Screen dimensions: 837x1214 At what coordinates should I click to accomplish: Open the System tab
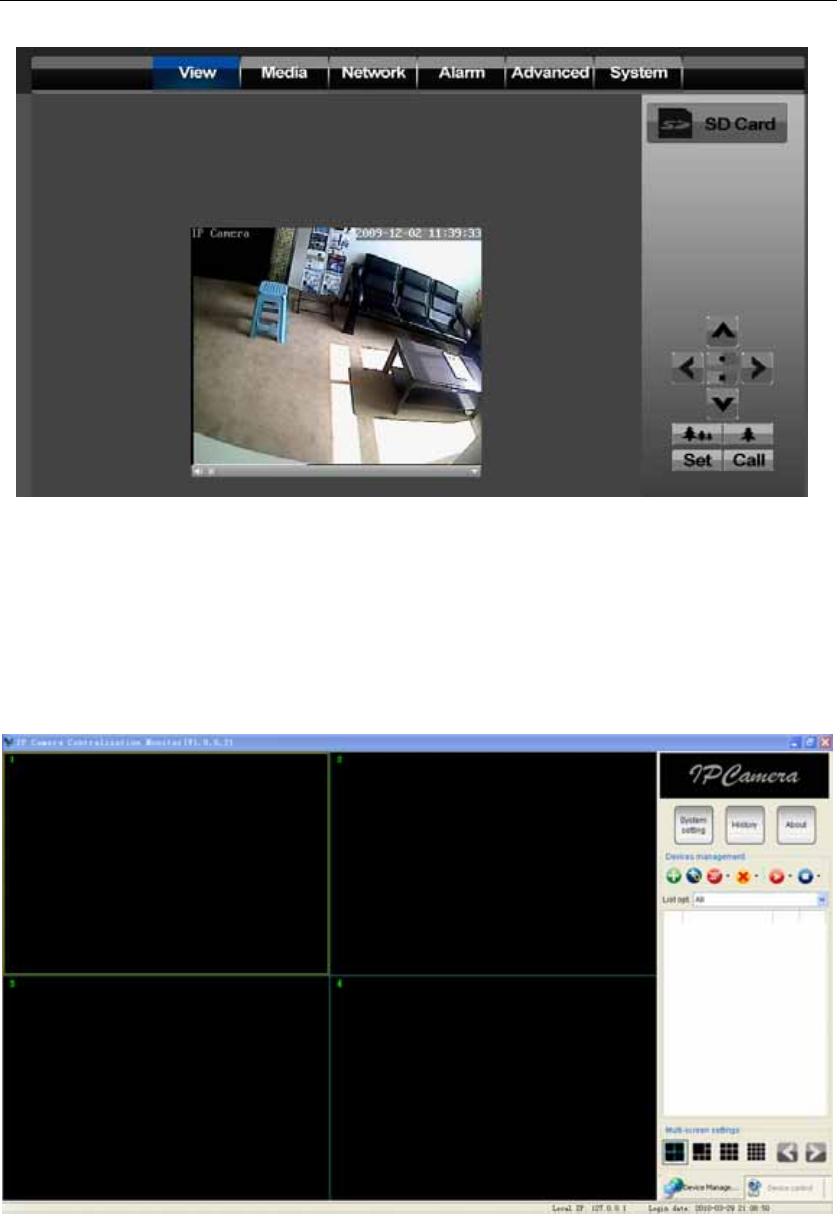click(639, 73)
